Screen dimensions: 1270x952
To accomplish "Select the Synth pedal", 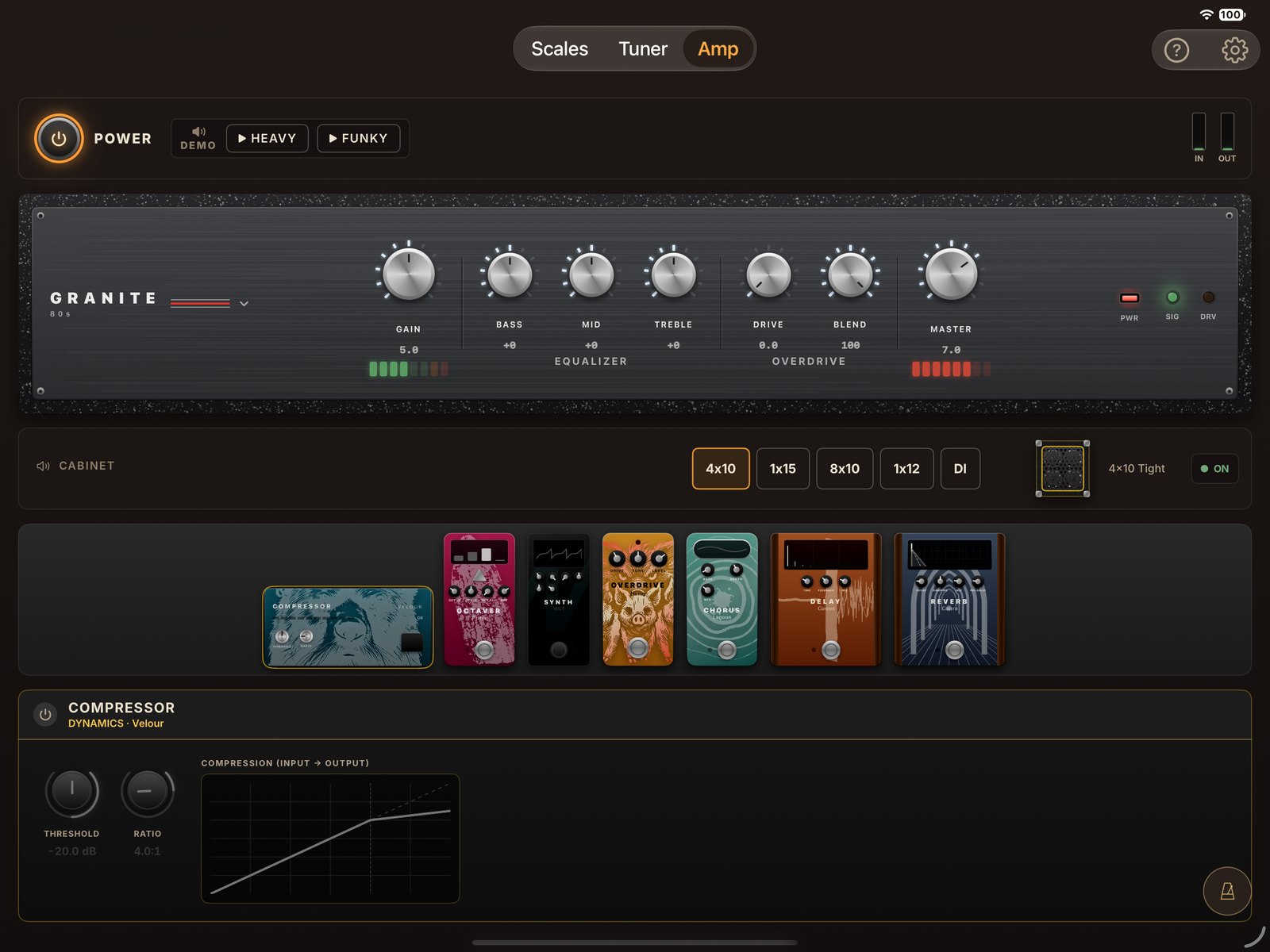I will (559, 599).
